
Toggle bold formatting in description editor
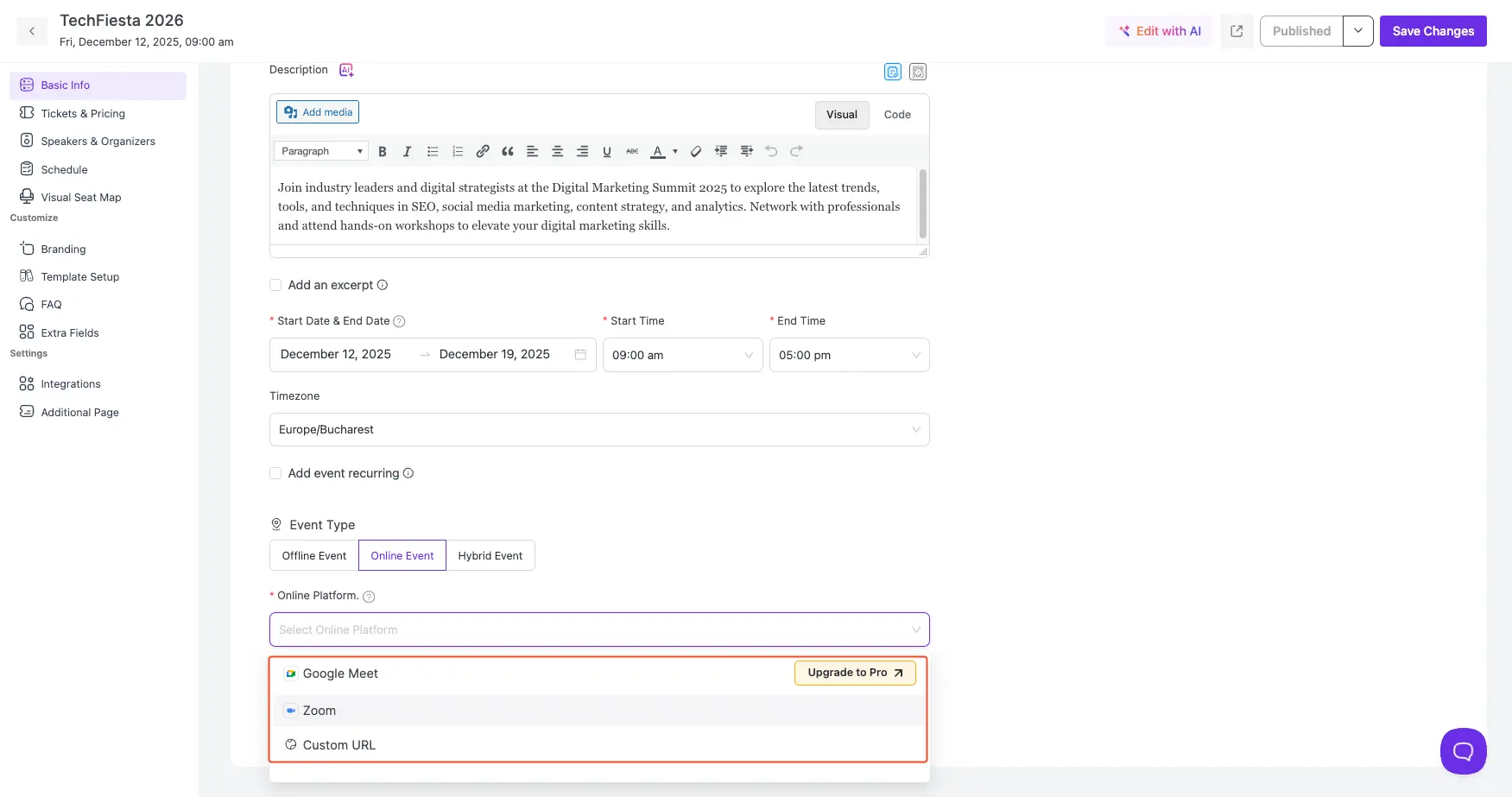(383, 151)
